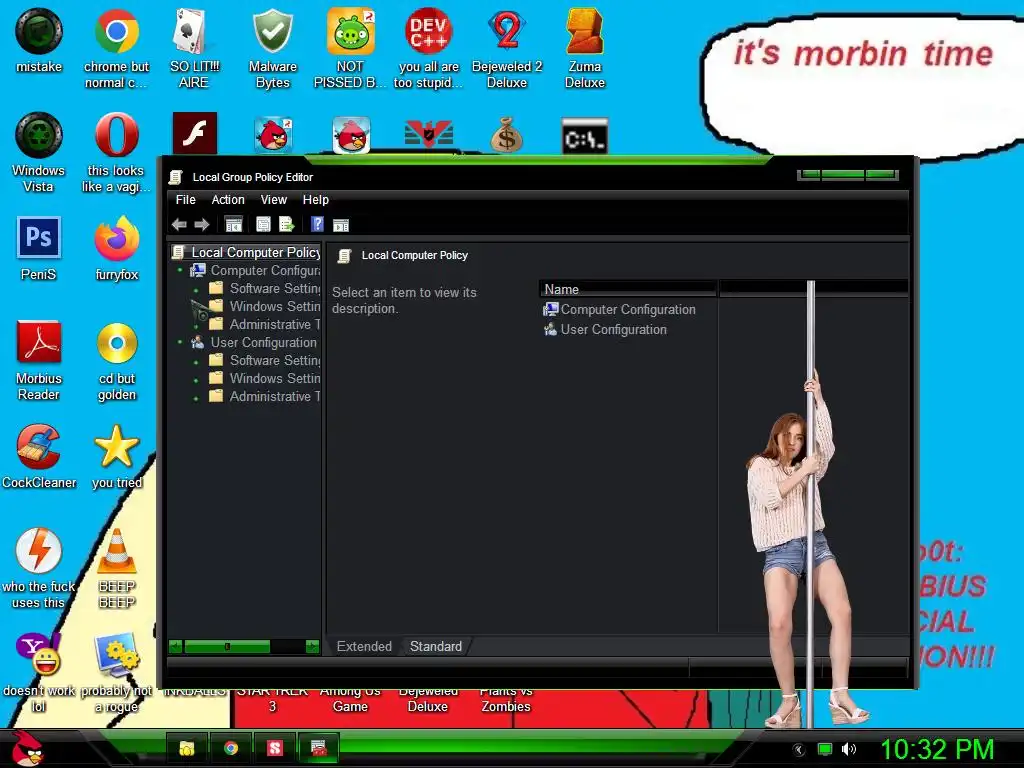Open Help with the blue question mark icon
The width and height of the screenshot is (1024, 768).
point(317,225)
